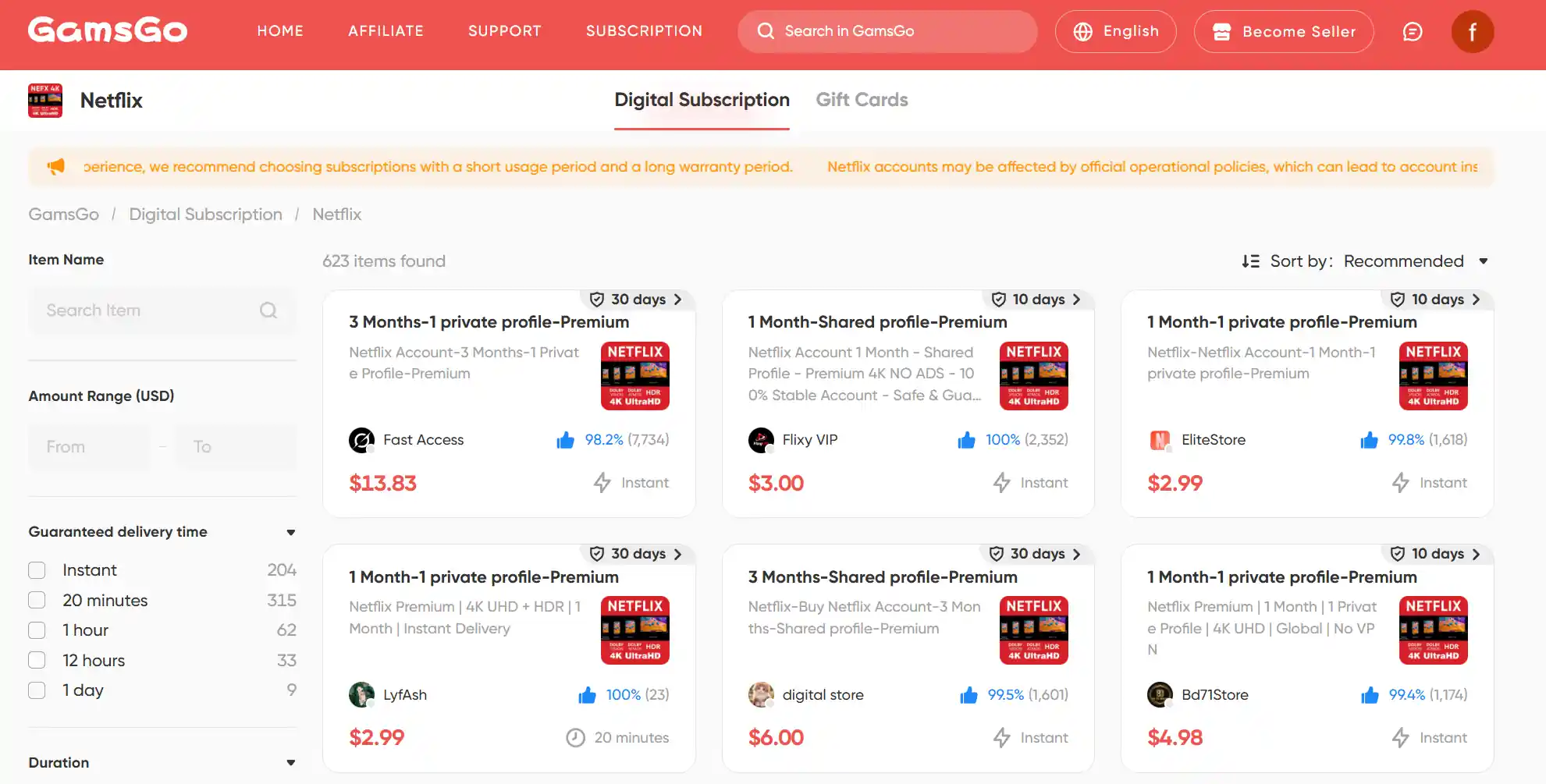The height and width of the screenshot is (784, 1546).
Task: Click the Fast Access seller avatar
Action: tap(361, 440)
